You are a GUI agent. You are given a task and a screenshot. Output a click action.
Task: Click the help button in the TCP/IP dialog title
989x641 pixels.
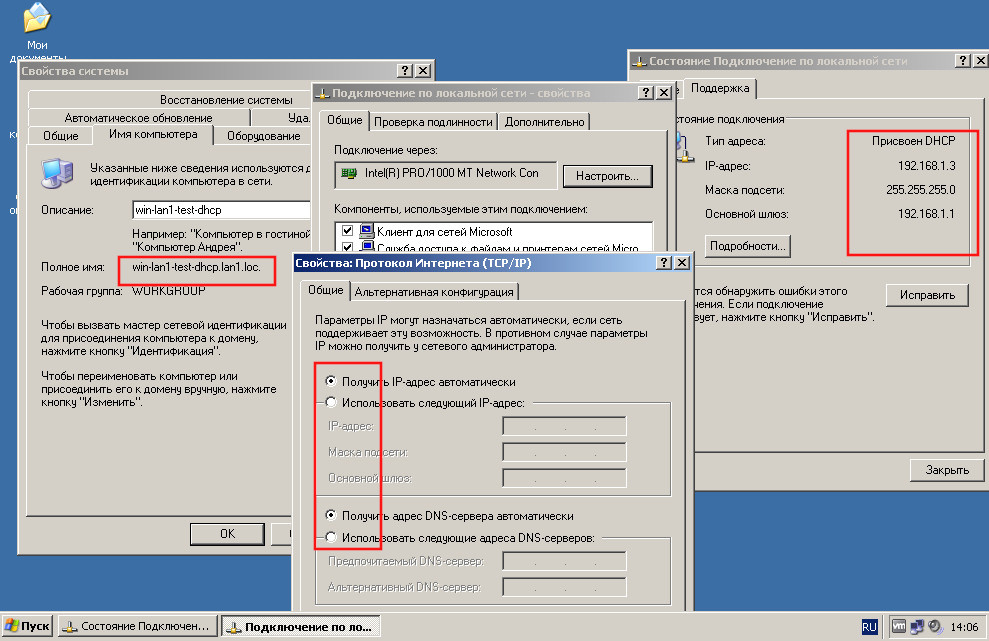[x=664, y=262]
